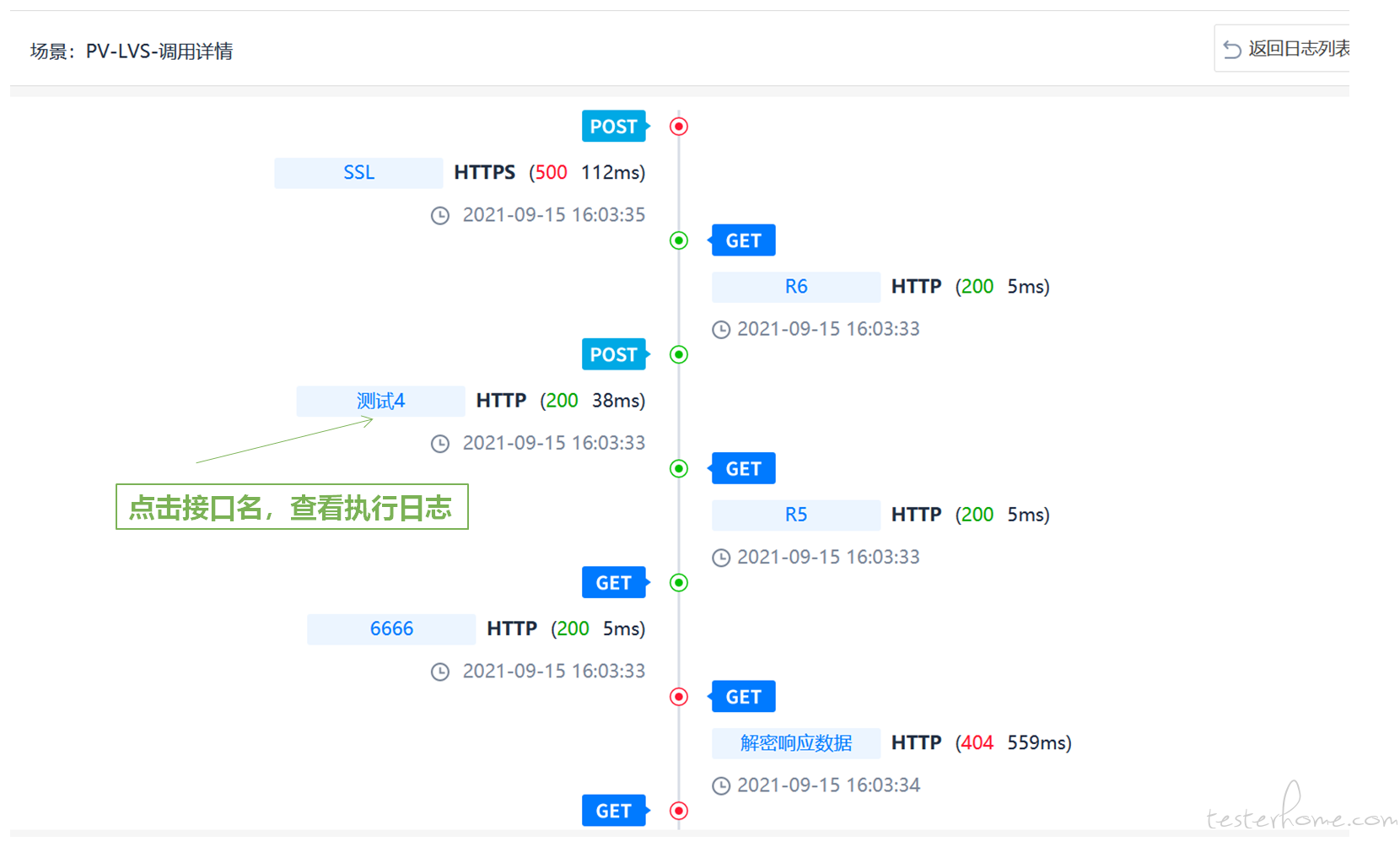Viewport: 1400px width, 847px height.
Task: Click the 200 status code next to R5
Action: pos(977,515)
